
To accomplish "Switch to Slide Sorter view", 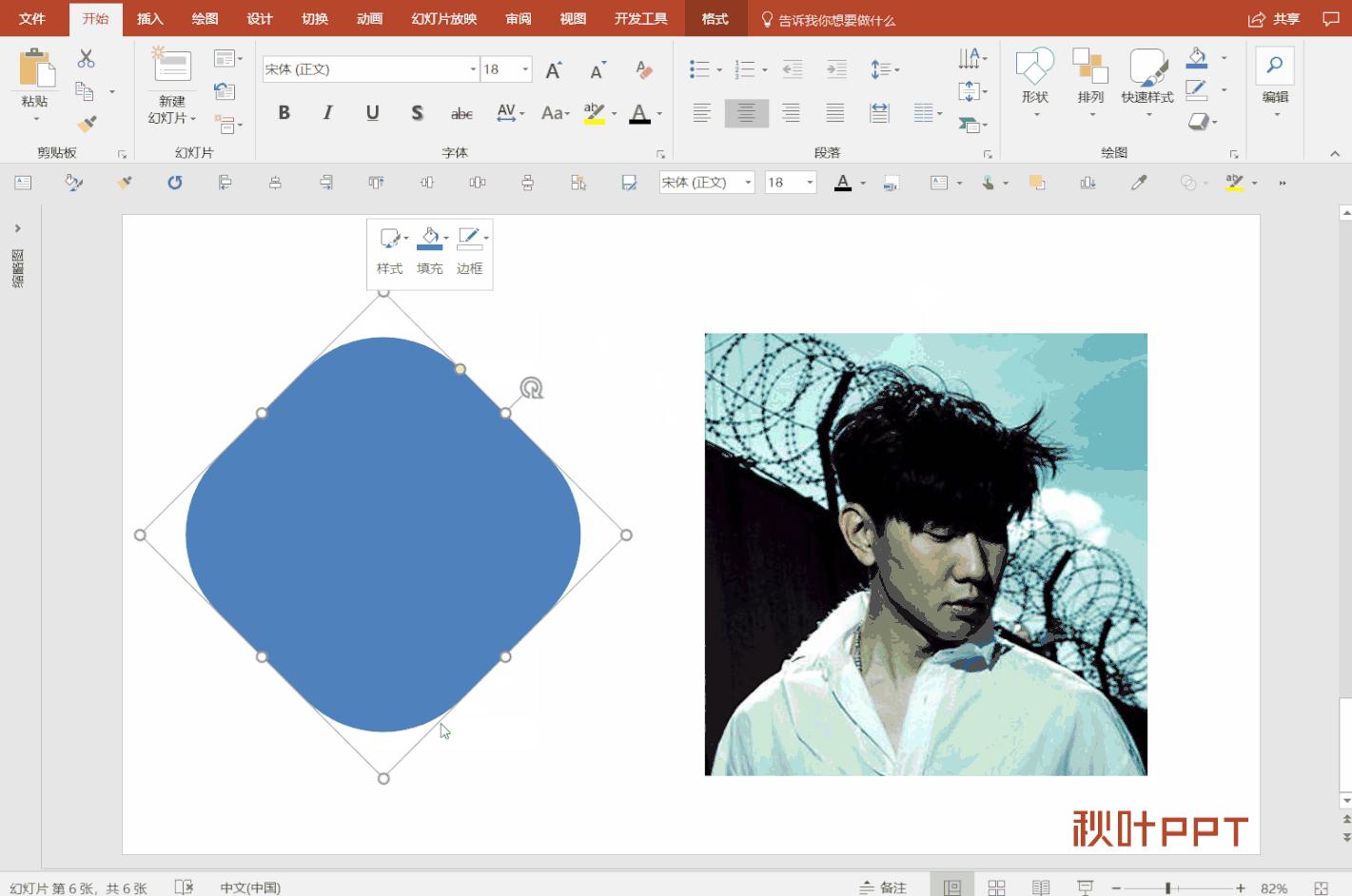I will (996, 887).
